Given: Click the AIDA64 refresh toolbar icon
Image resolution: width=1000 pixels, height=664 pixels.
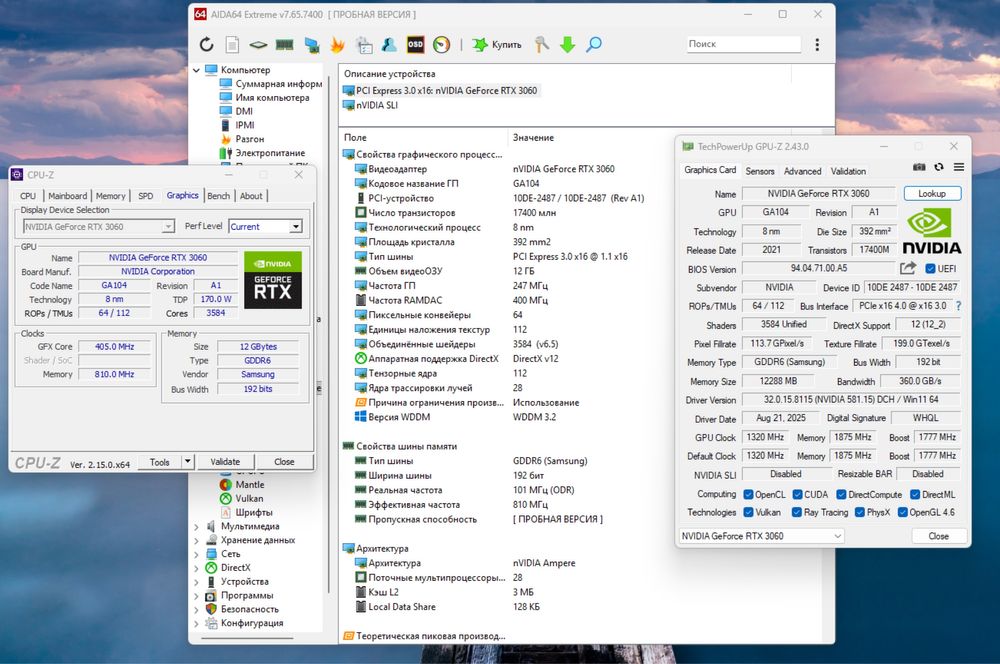Looking at the screenshot, I should click(x=207, y=44).
